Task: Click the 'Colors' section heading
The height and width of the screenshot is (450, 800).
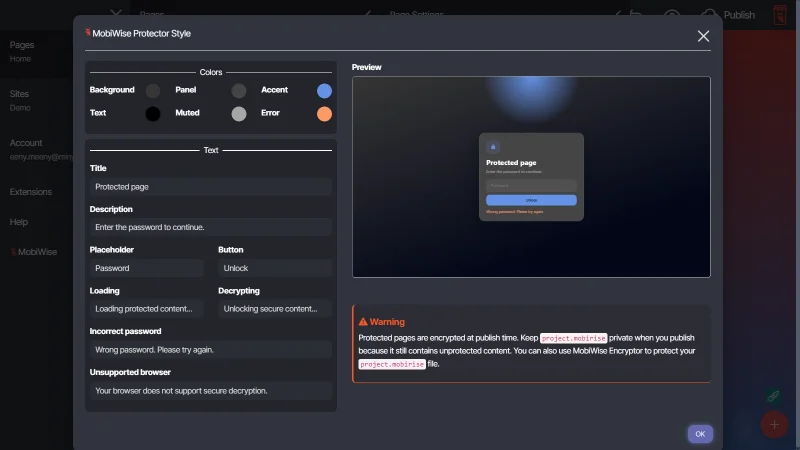Action: (x=211, y=72)
